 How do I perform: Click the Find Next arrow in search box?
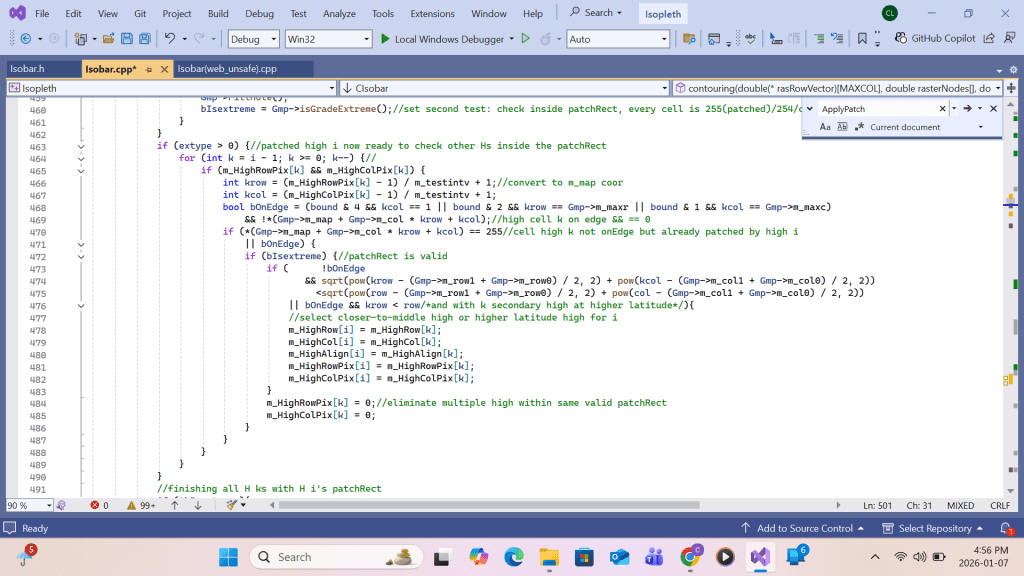pyautogui.click(x=967, y=108)
